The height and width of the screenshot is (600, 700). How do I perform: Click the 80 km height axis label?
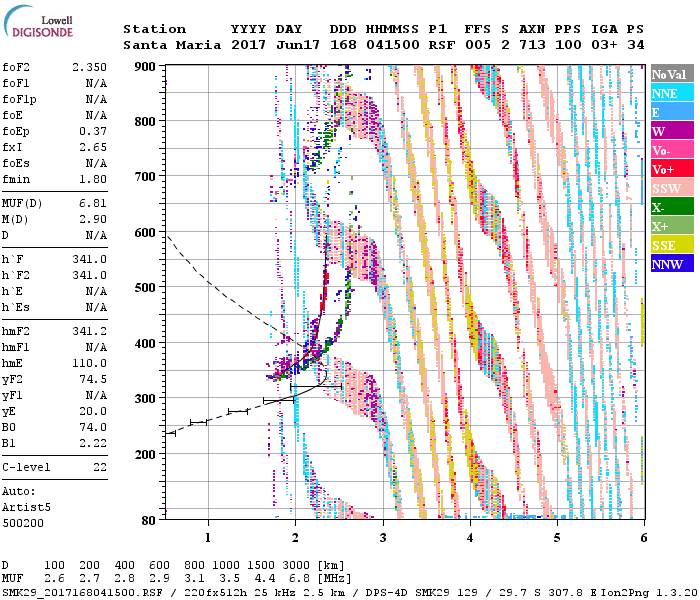(x=148, y=520)
